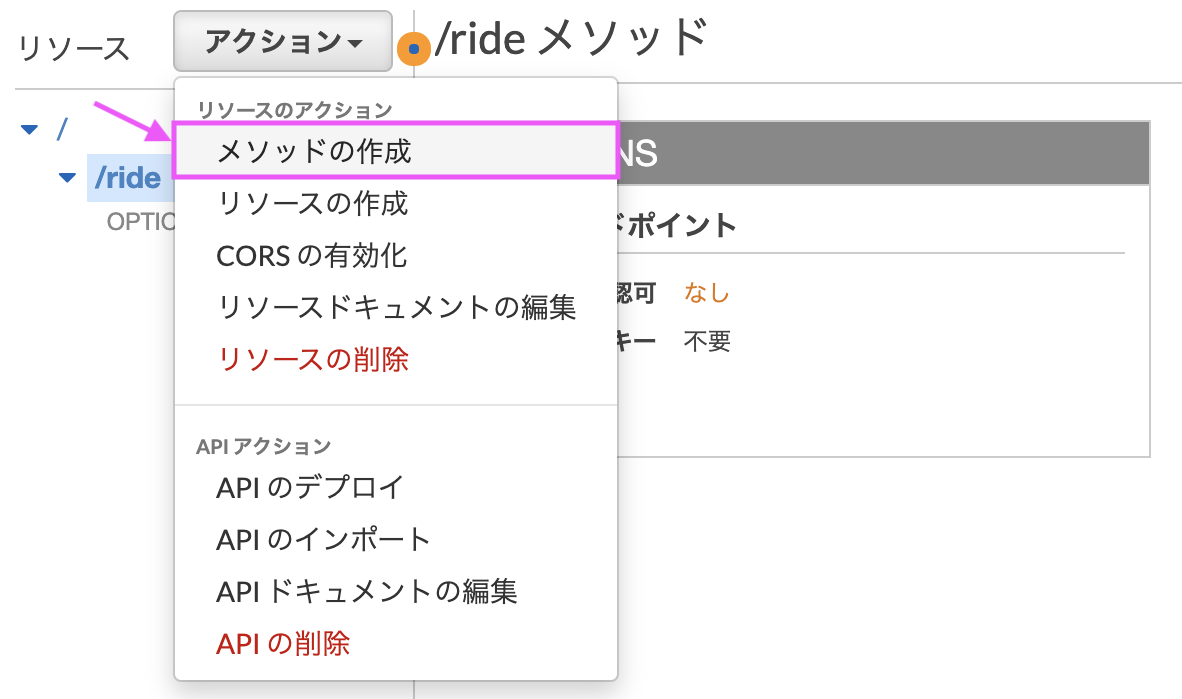Click the orange dot beside /ride title
Image resolution: width=1182 pixels, height=699 pixels.
coord(412,46)
